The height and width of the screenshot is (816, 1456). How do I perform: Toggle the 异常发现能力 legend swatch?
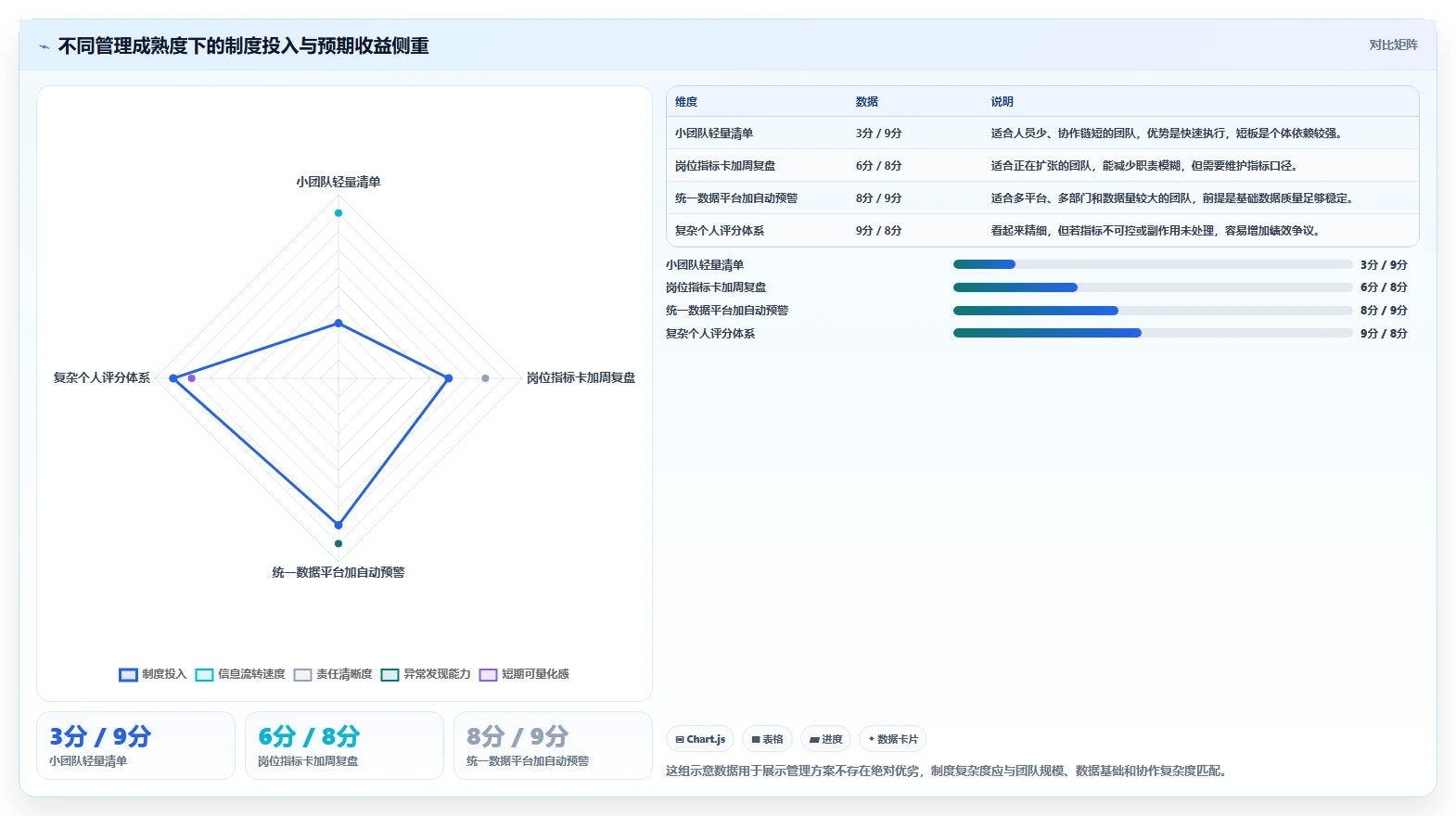point(390,675)
